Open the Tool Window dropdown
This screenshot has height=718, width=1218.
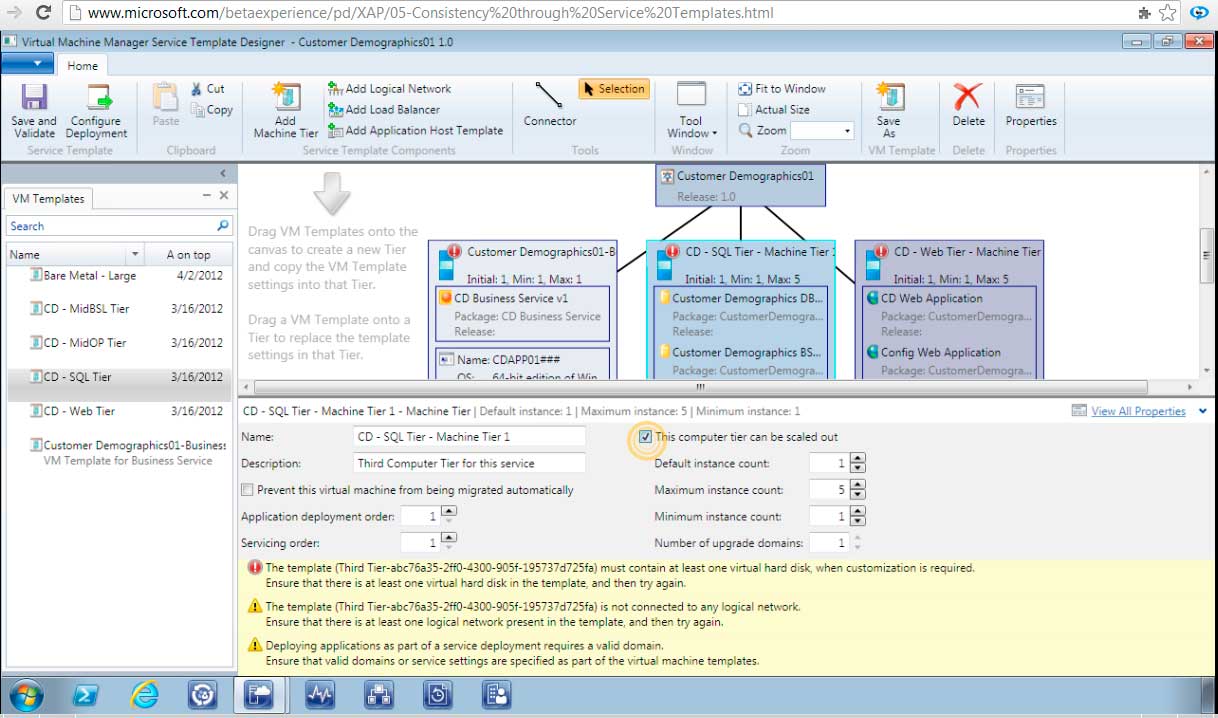691,110
